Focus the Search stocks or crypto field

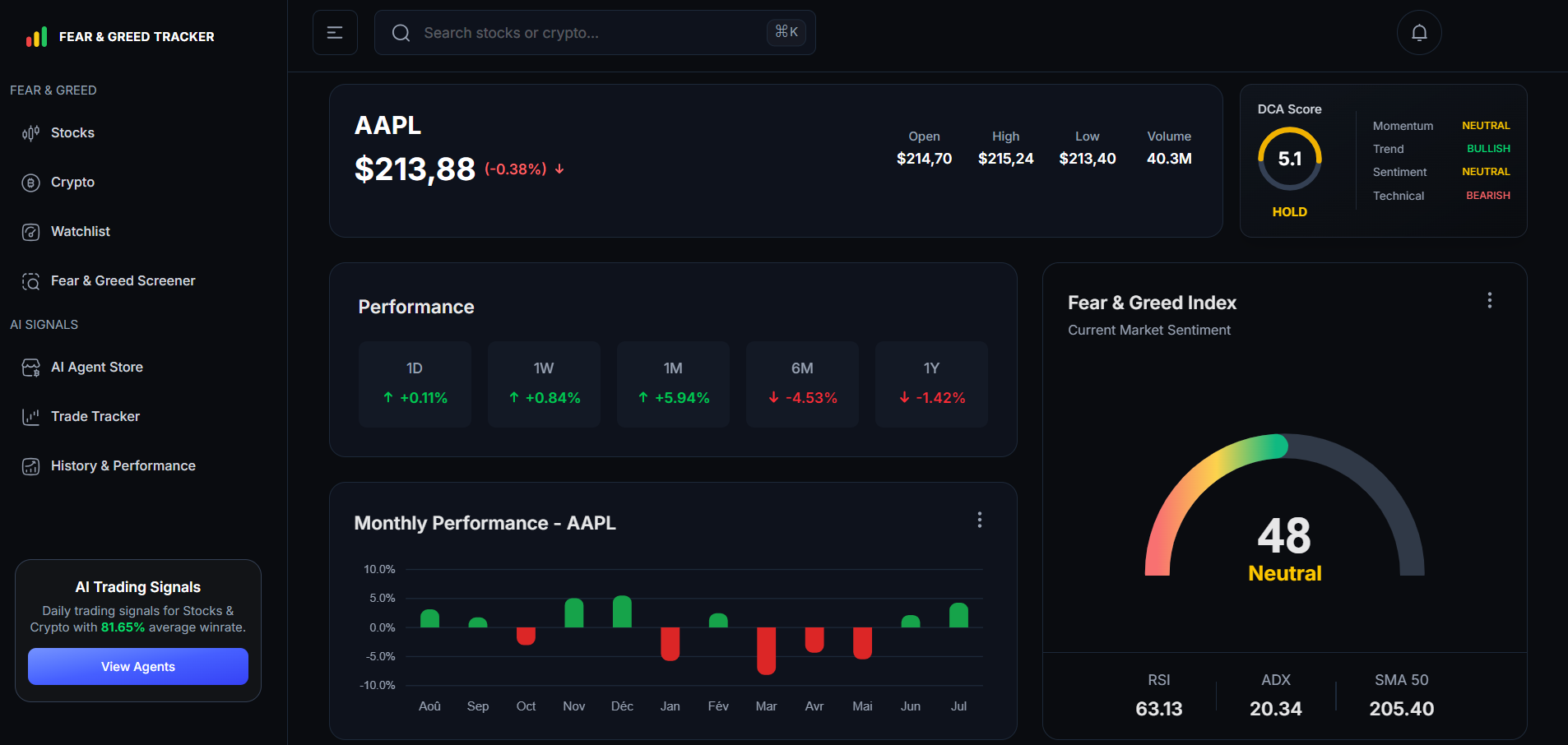point(595,33)
